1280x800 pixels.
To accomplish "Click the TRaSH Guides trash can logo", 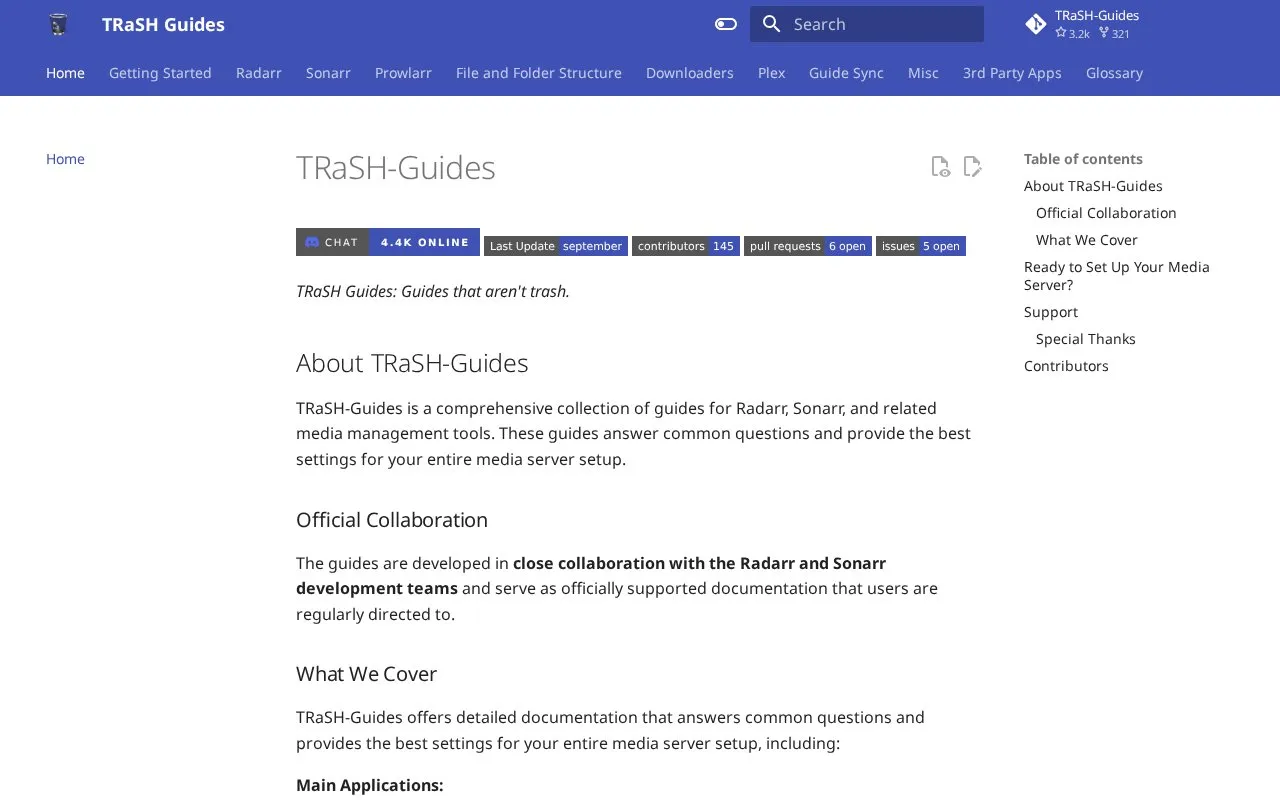I will [x=58, y=24].
